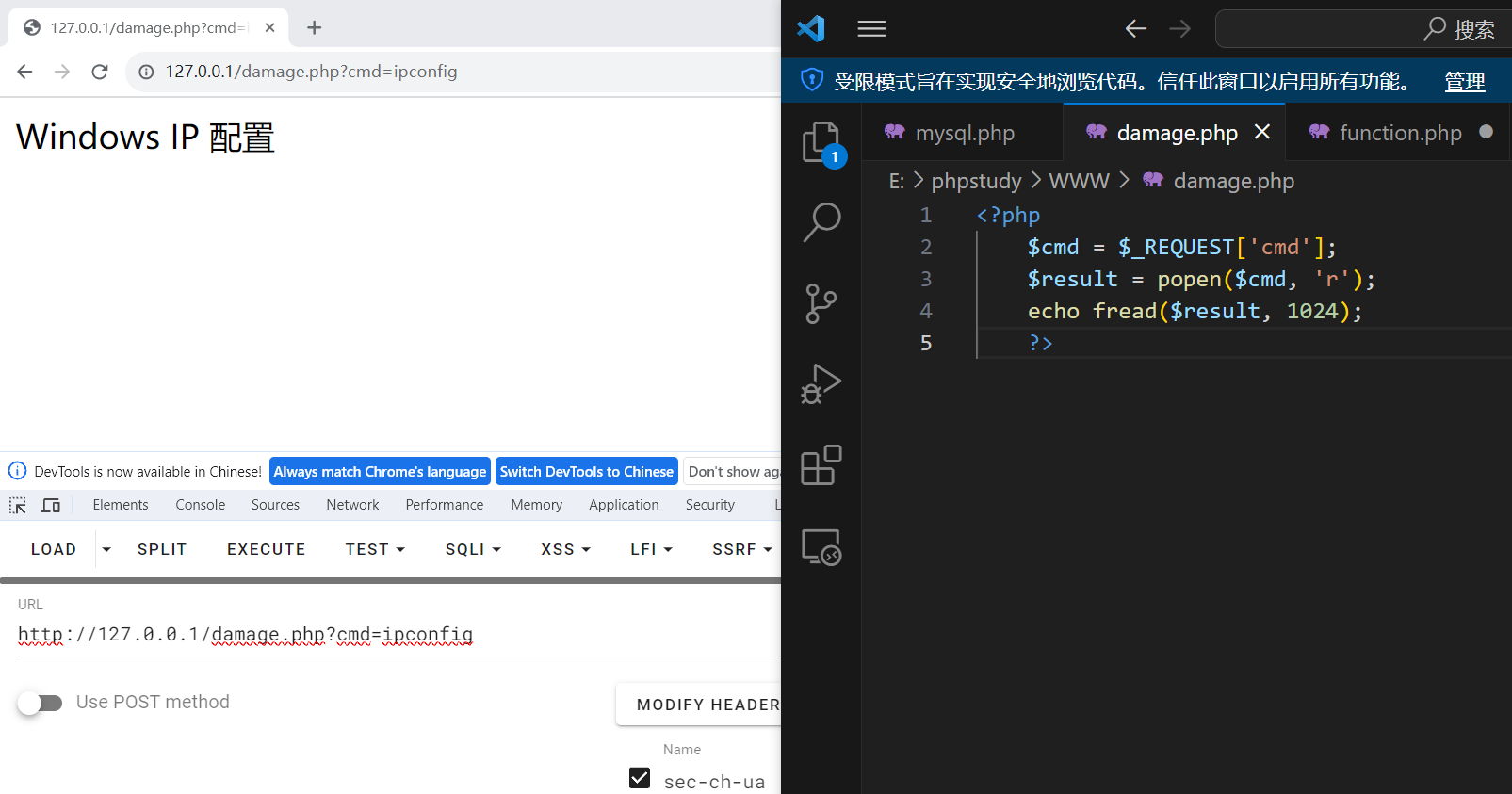Click the search box in VS Code title bar
The height and width of the screenshot is (794, 1512).
point(1362,29)
